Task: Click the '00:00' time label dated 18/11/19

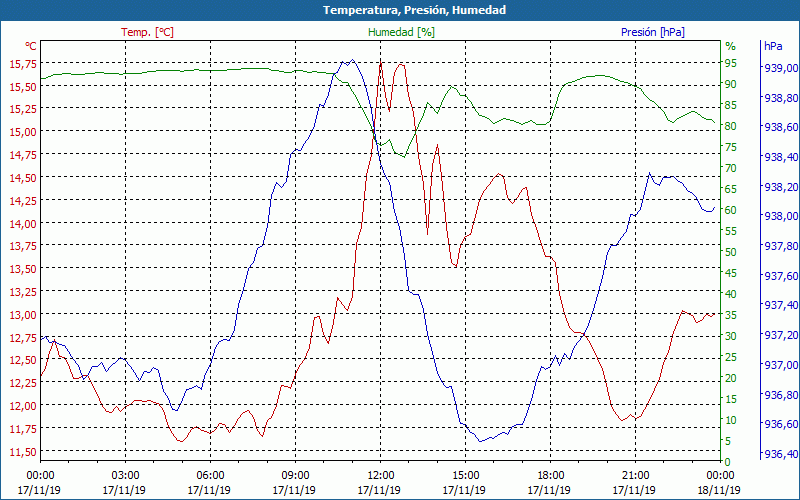Action: [720, 476]
